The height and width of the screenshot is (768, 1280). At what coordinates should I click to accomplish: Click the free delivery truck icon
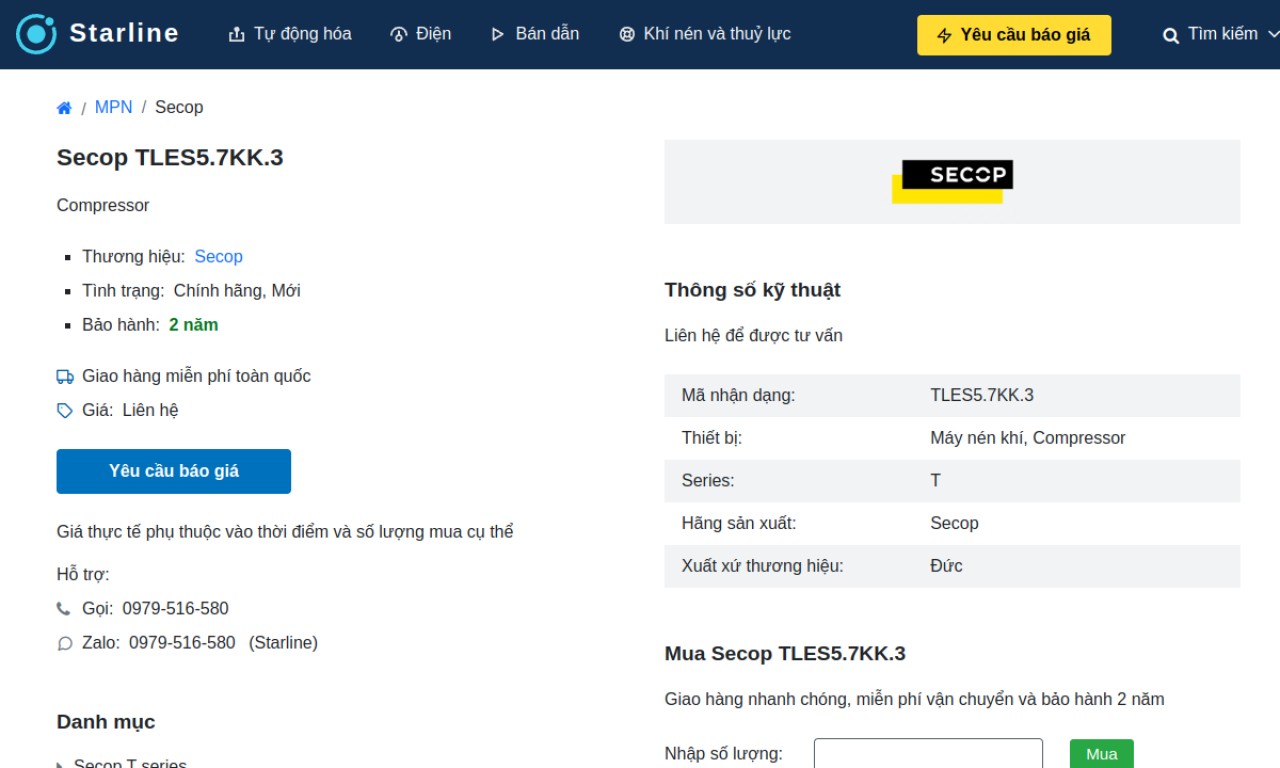pos(65,377)
